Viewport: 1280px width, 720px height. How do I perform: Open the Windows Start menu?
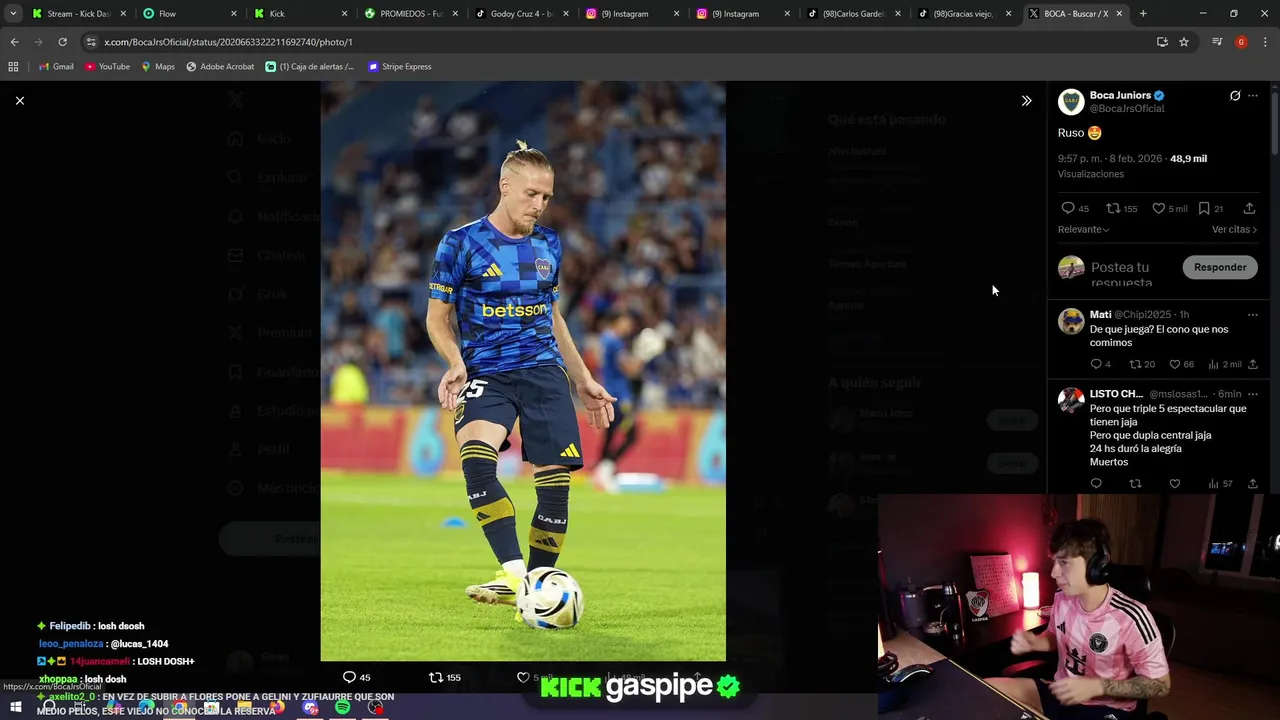click(15, 708)
